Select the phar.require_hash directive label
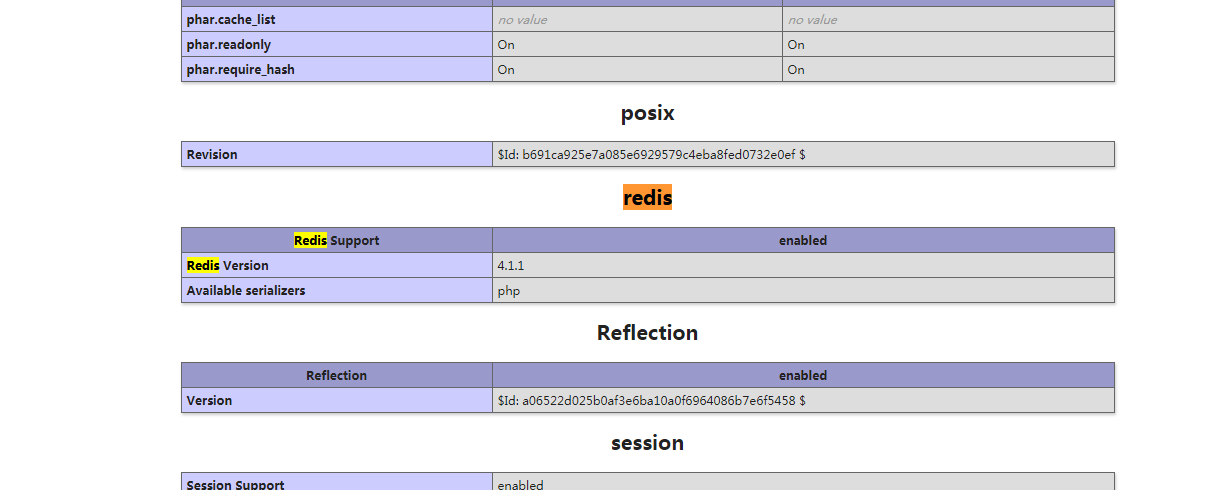This screenshot has width=1231, height=490. (x=240, y=69)
